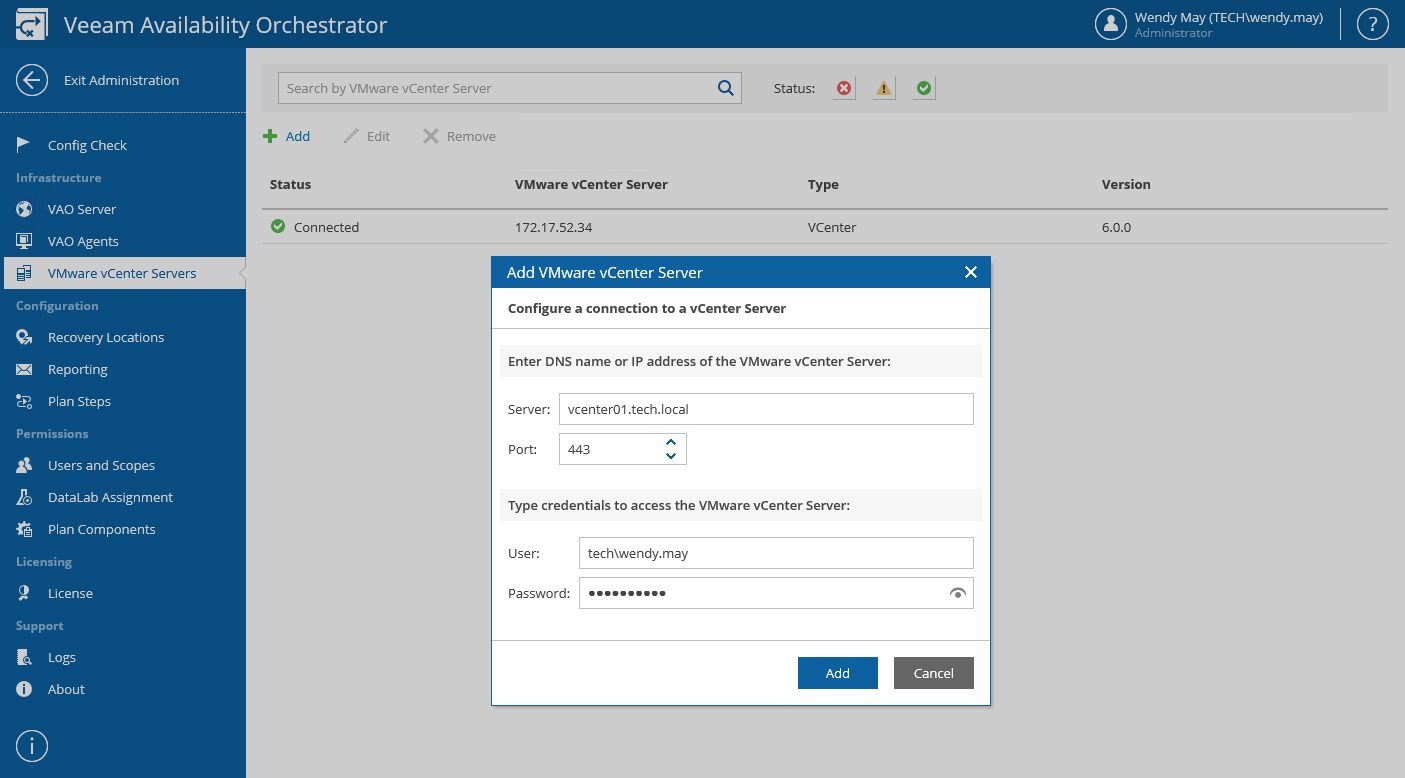Screen dimensions: 1405x778
Task: Toggle the success status filter
Action: pos(924,88)
